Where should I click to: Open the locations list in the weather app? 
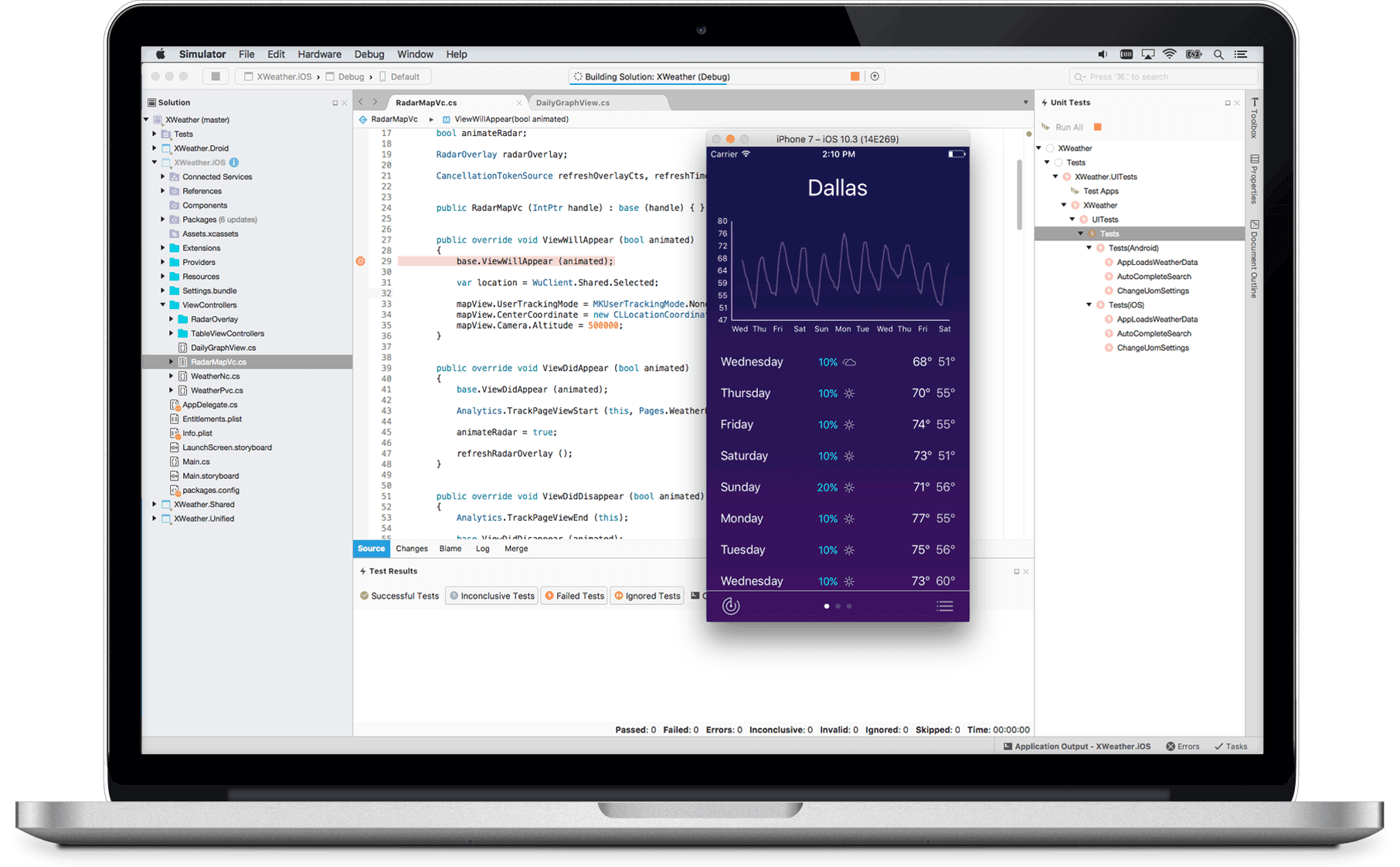pos(944,606)
